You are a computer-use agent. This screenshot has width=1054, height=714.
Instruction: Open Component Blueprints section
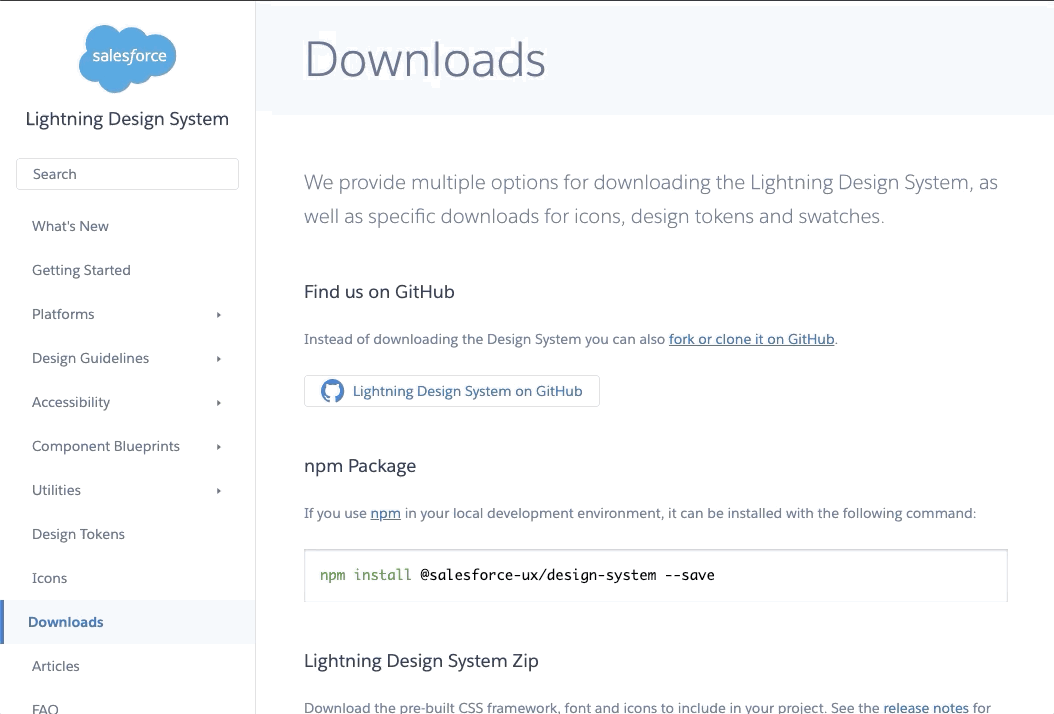pyautogui.click(x=106, y=446)
